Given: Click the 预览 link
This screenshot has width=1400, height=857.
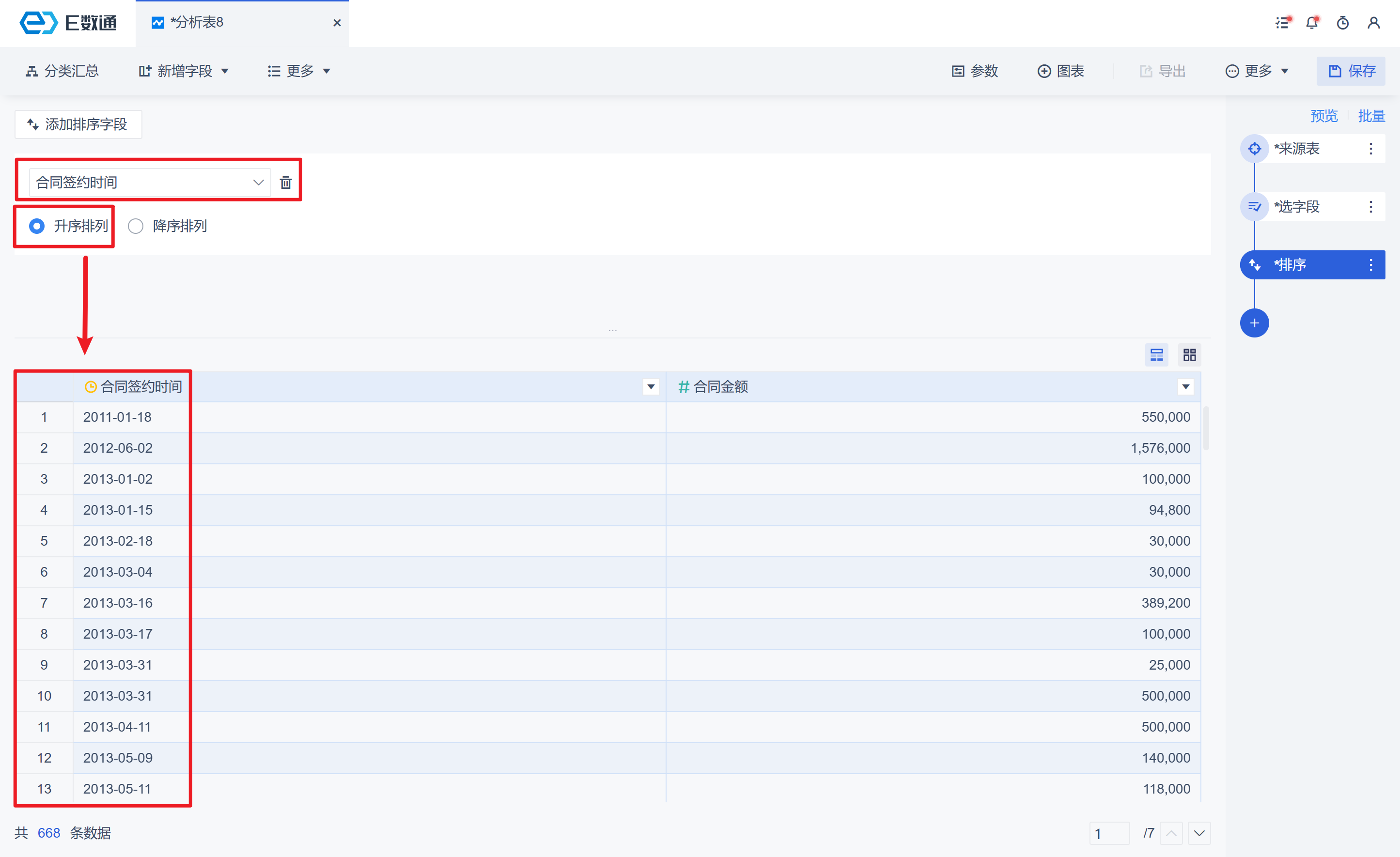Looking at the screenshot, I should (1323, 116).
